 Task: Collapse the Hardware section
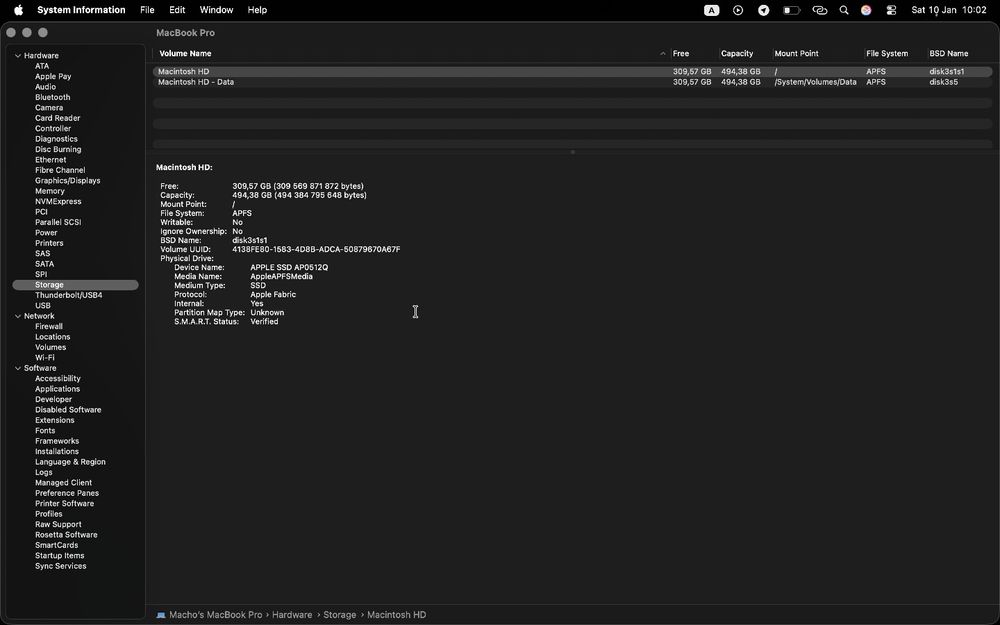coord(18,55)
